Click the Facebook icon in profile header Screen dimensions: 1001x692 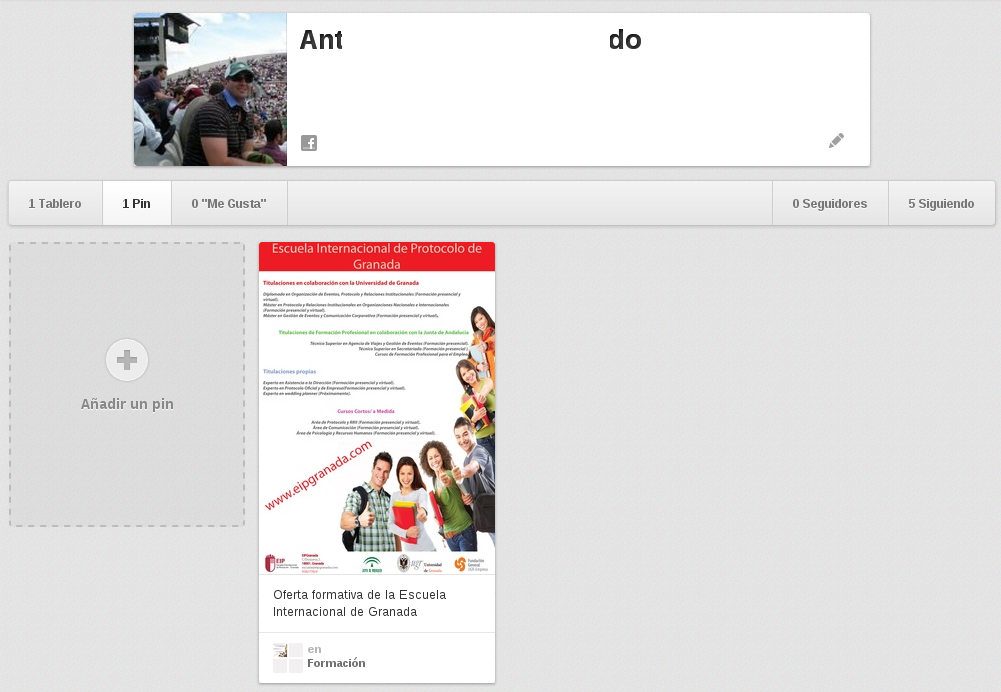tap(309, 143)
